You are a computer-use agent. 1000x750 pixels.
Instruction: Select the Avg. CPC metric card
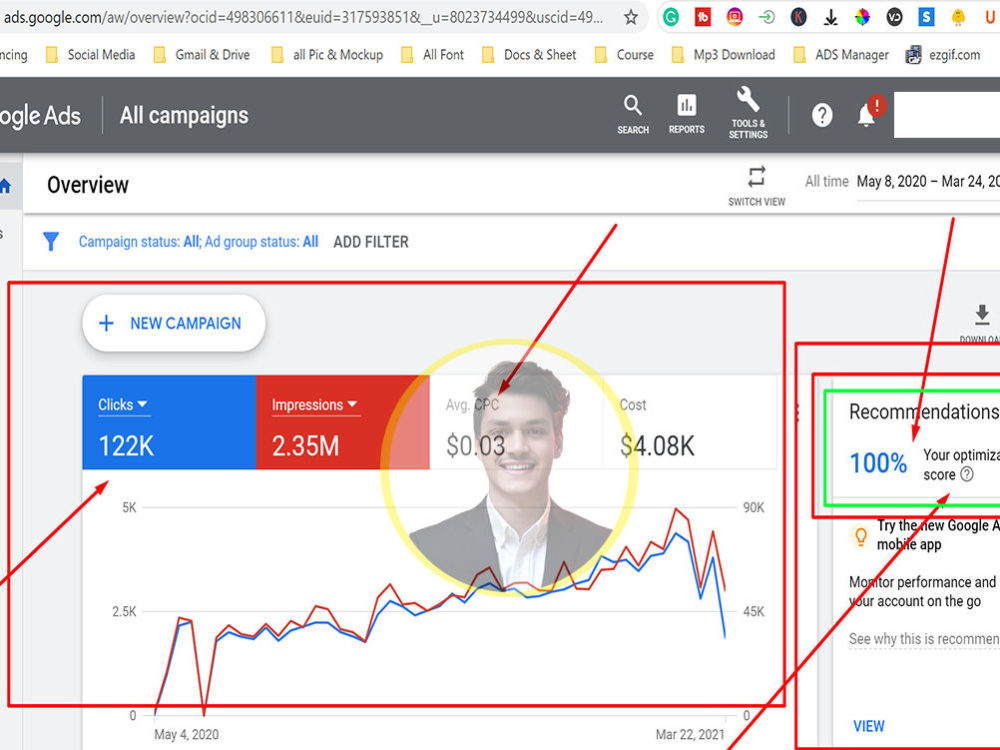(x=516, y=422)
